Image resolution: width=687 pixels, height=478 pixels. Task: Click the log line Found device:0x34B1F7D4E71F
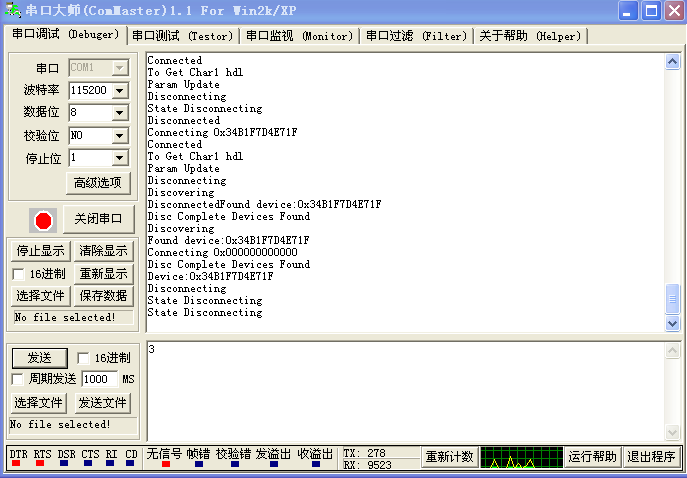click(228, 241)
